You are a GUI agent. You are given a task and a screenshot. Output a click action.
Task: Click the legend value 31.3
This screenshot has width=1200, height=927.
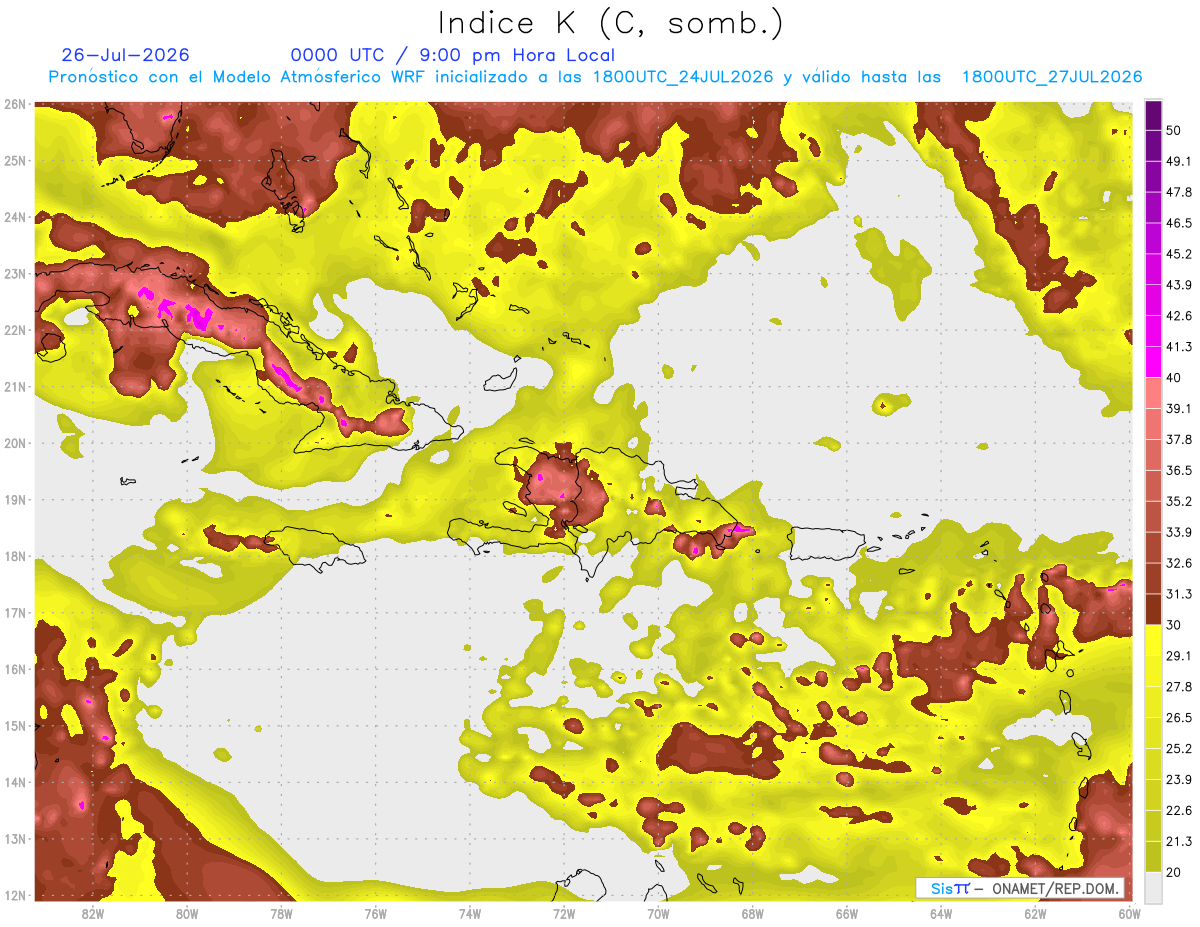[1179, 594]
